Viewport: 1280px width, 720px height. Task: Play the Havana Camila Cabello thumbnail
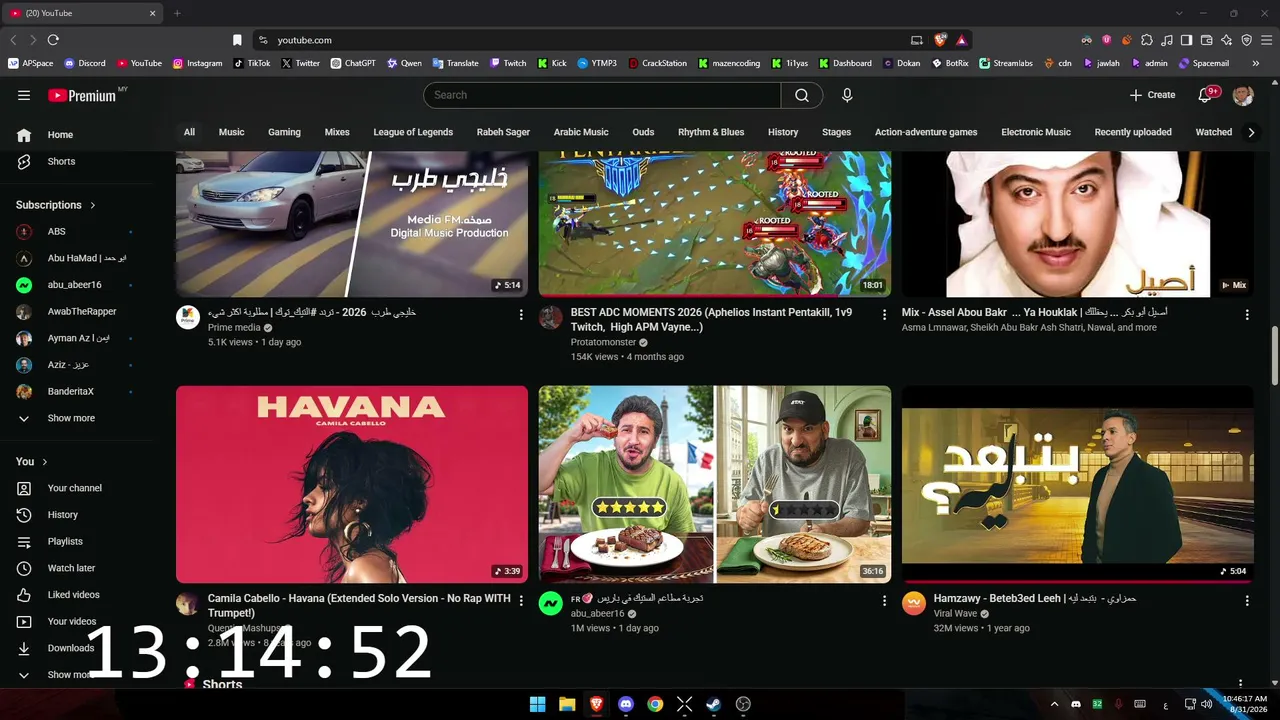tap(352, 484)
